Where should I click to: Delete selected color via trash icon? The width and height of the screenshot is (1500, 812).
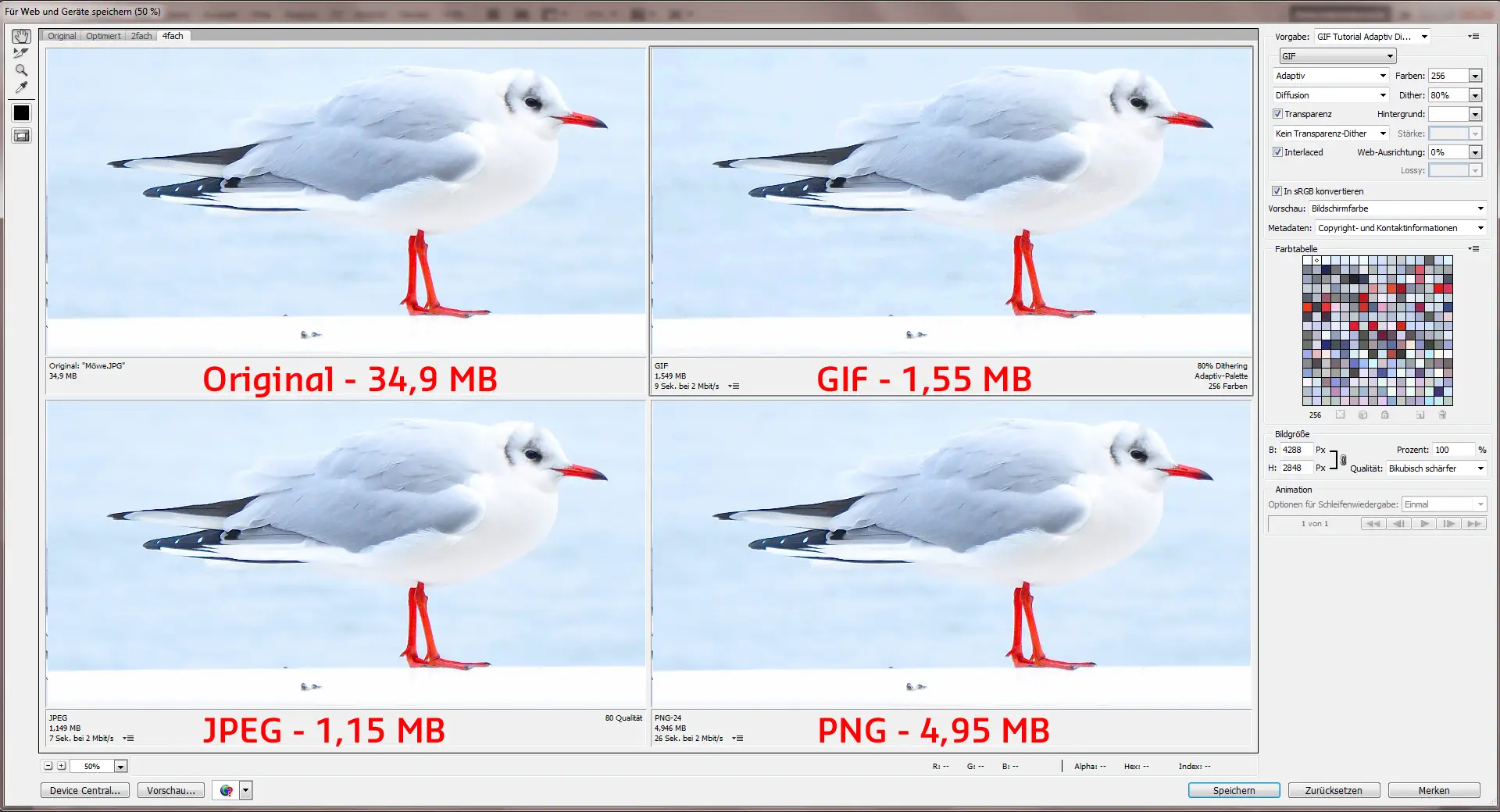click(1442, 415)
